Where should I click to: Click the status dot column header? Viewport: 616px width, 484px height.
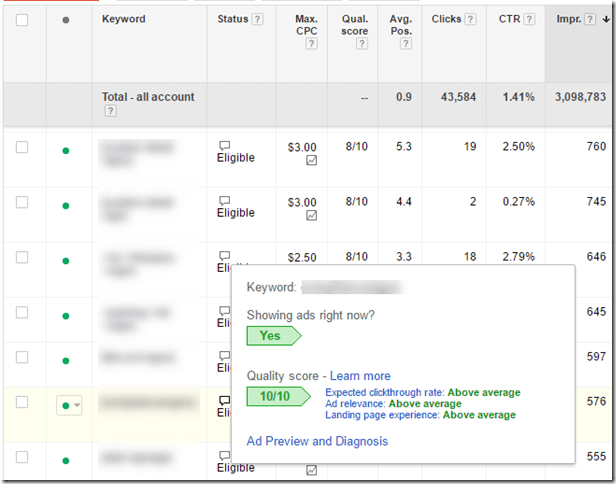66,20
